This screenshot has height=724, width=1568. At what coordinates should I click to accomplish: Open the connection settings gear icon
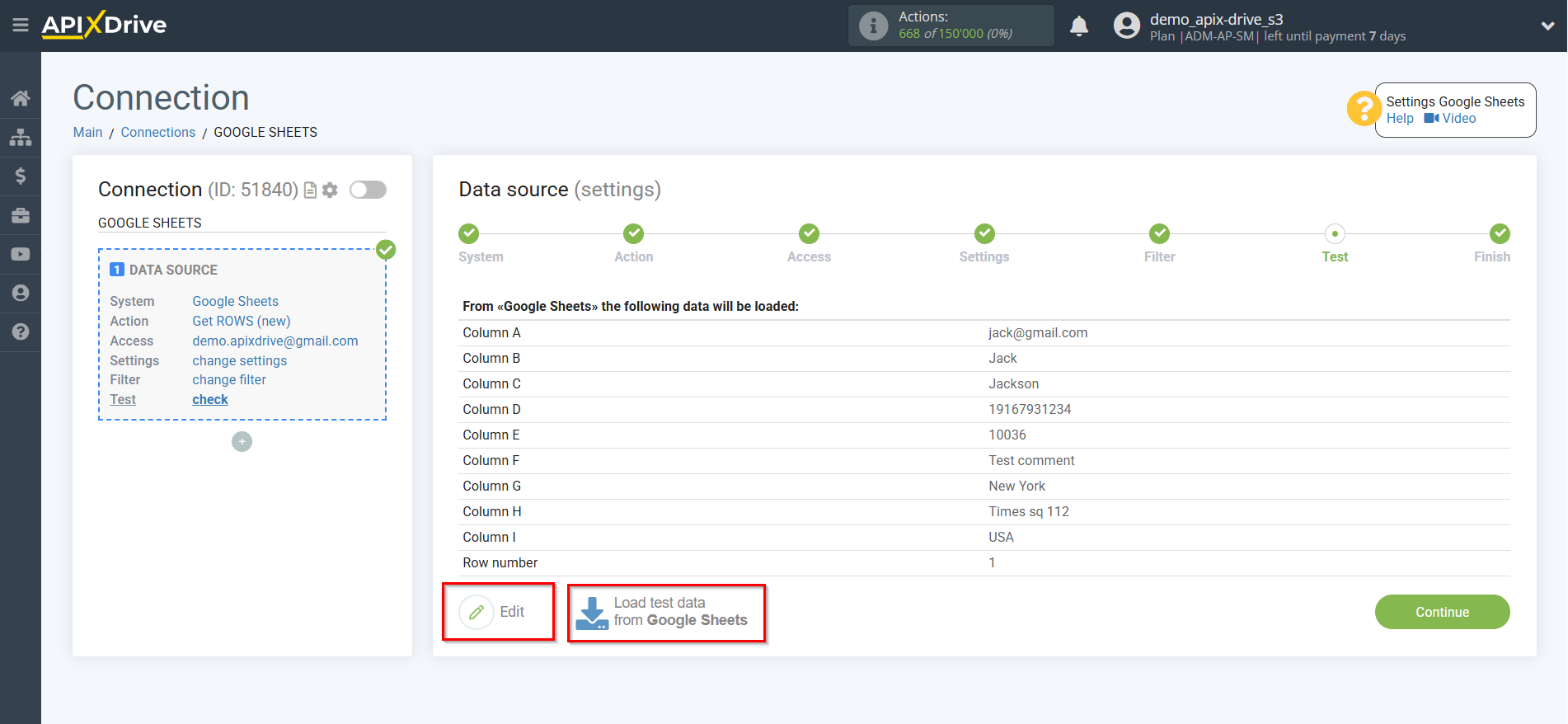[330, 190]
